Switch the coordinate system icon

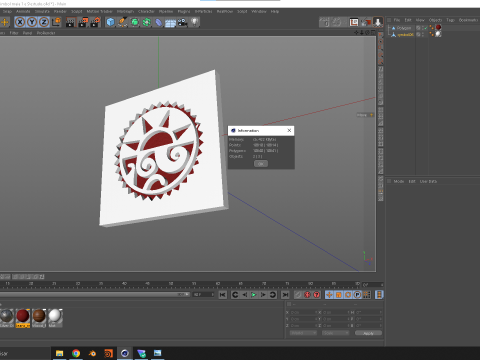[x=56, y=22]
